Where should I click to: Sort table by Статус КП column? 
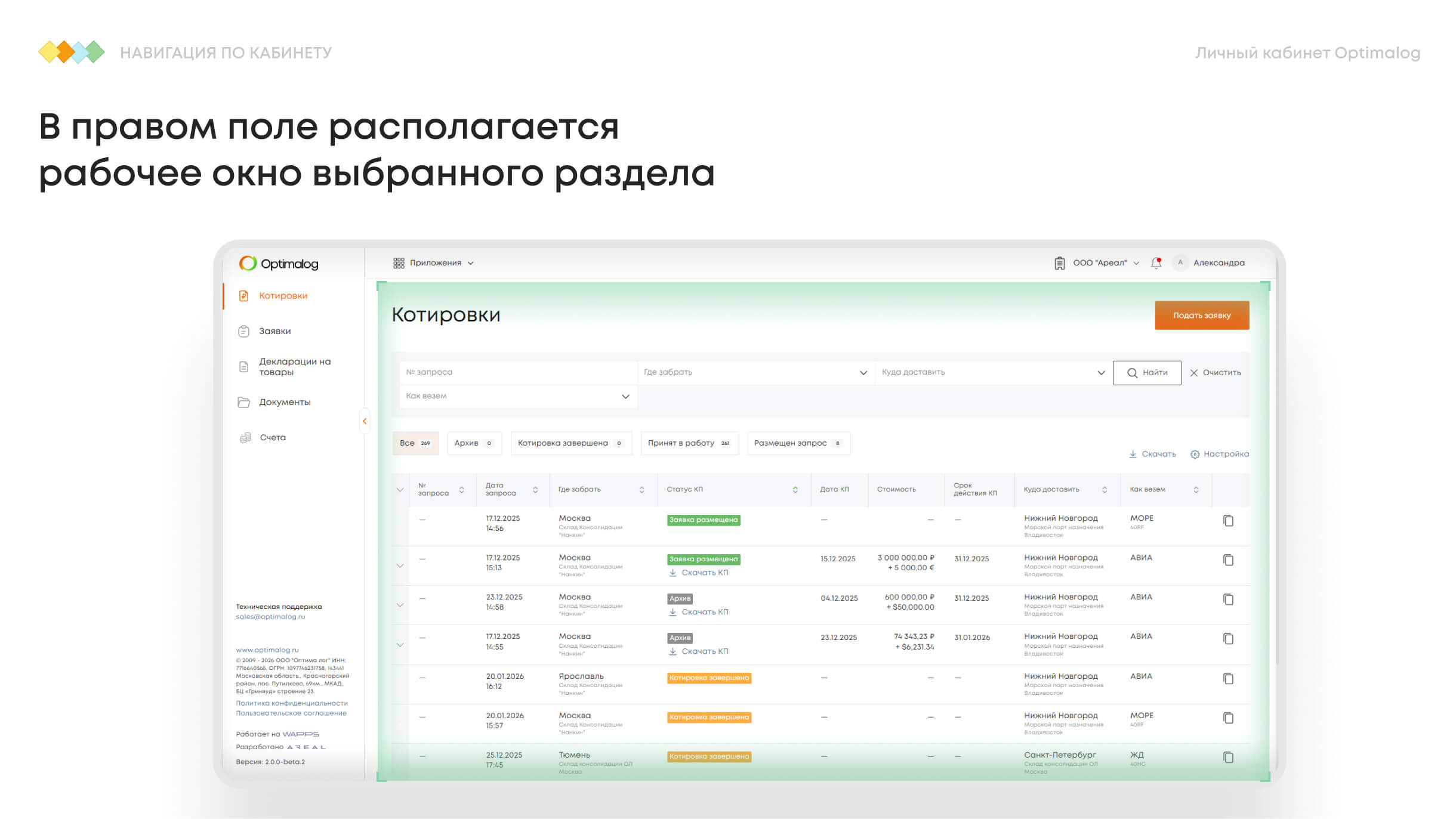click(x=795, y=490)
